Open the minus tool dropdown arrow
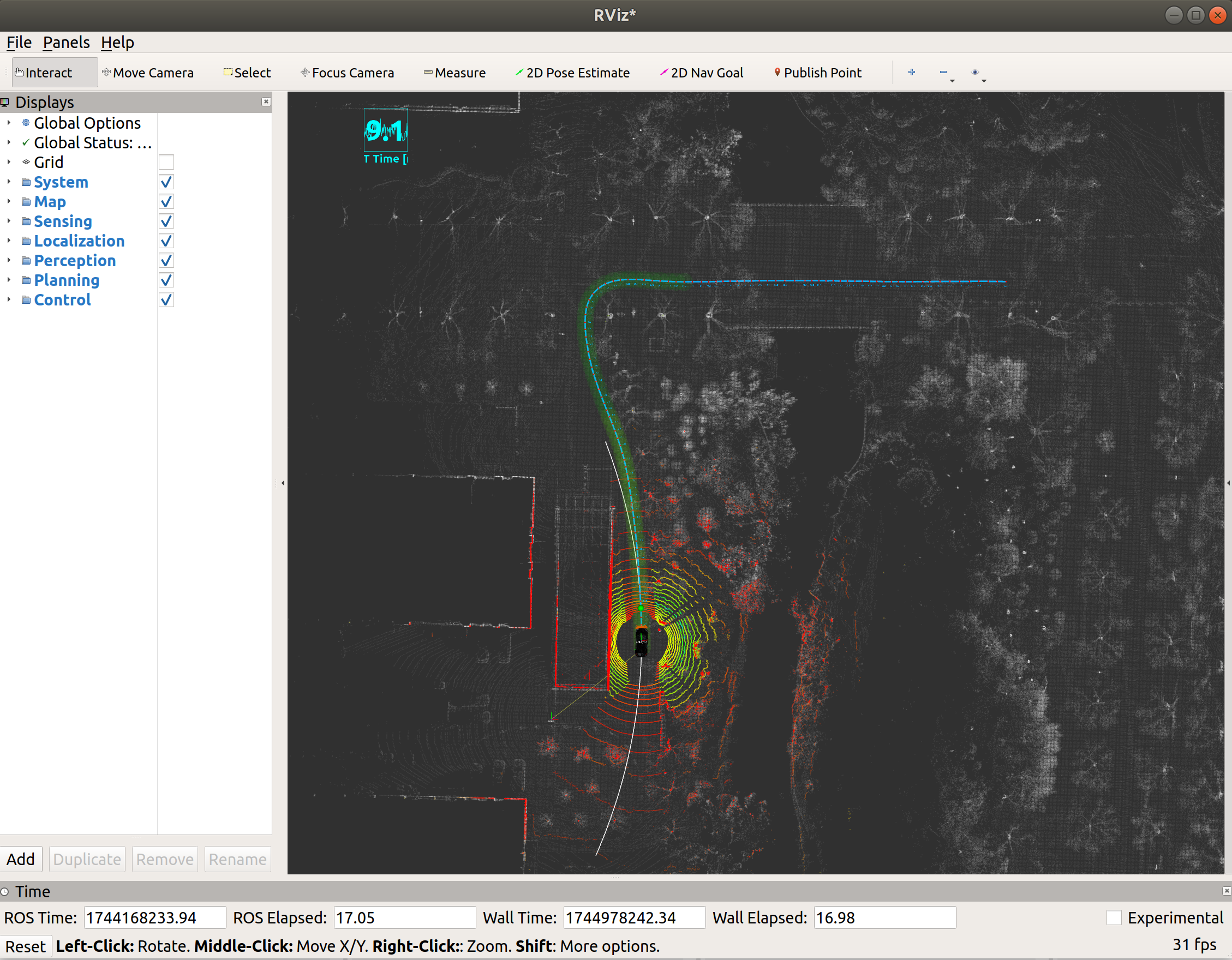Image resolution: width=1232 pixels, height=960 pixels. 952,81
